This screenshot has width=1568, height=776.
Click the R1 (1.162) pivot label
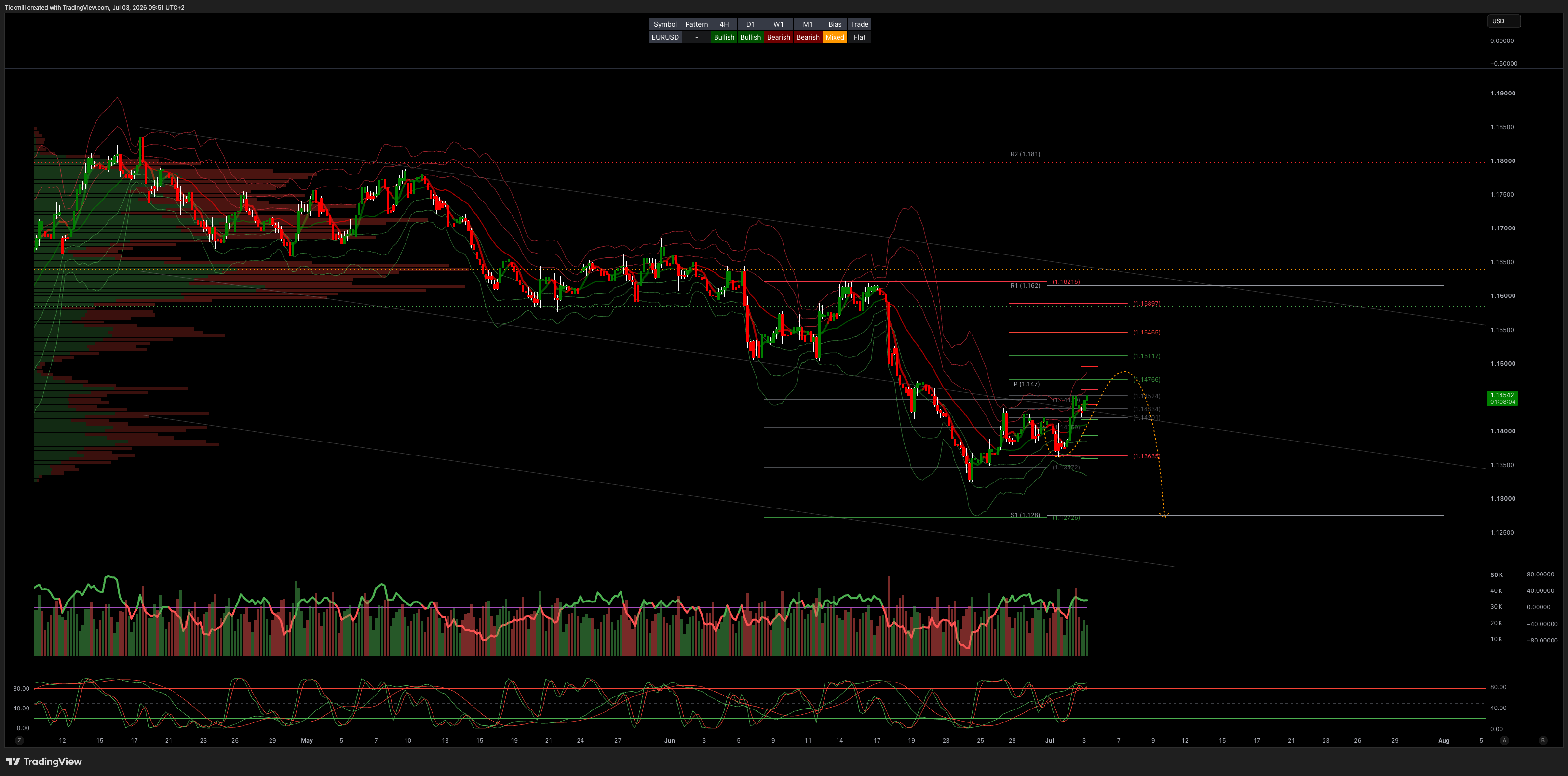[1025, 285]
